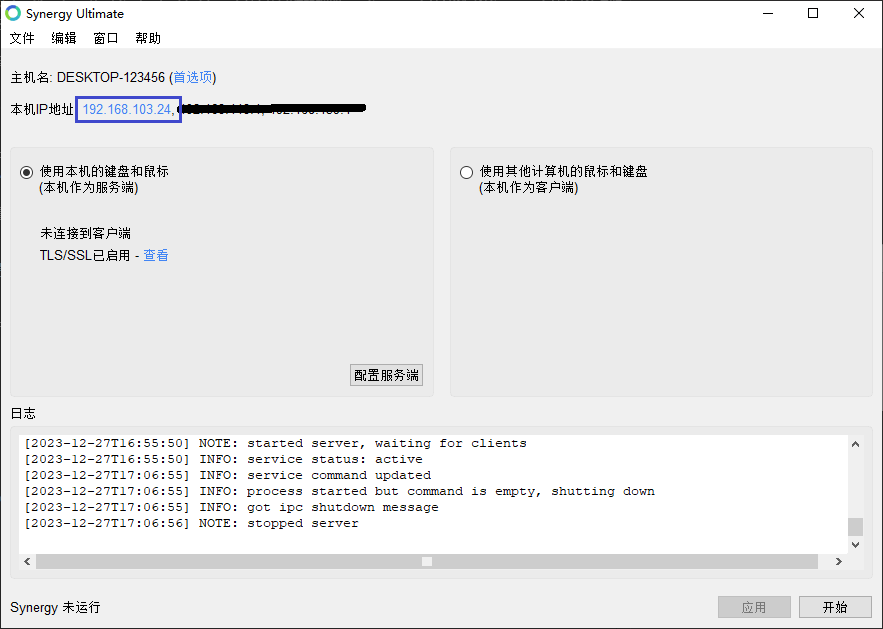Click the log line 'stopped server'
This screenshot has width=883, height=629.
[x=191, y=523]
